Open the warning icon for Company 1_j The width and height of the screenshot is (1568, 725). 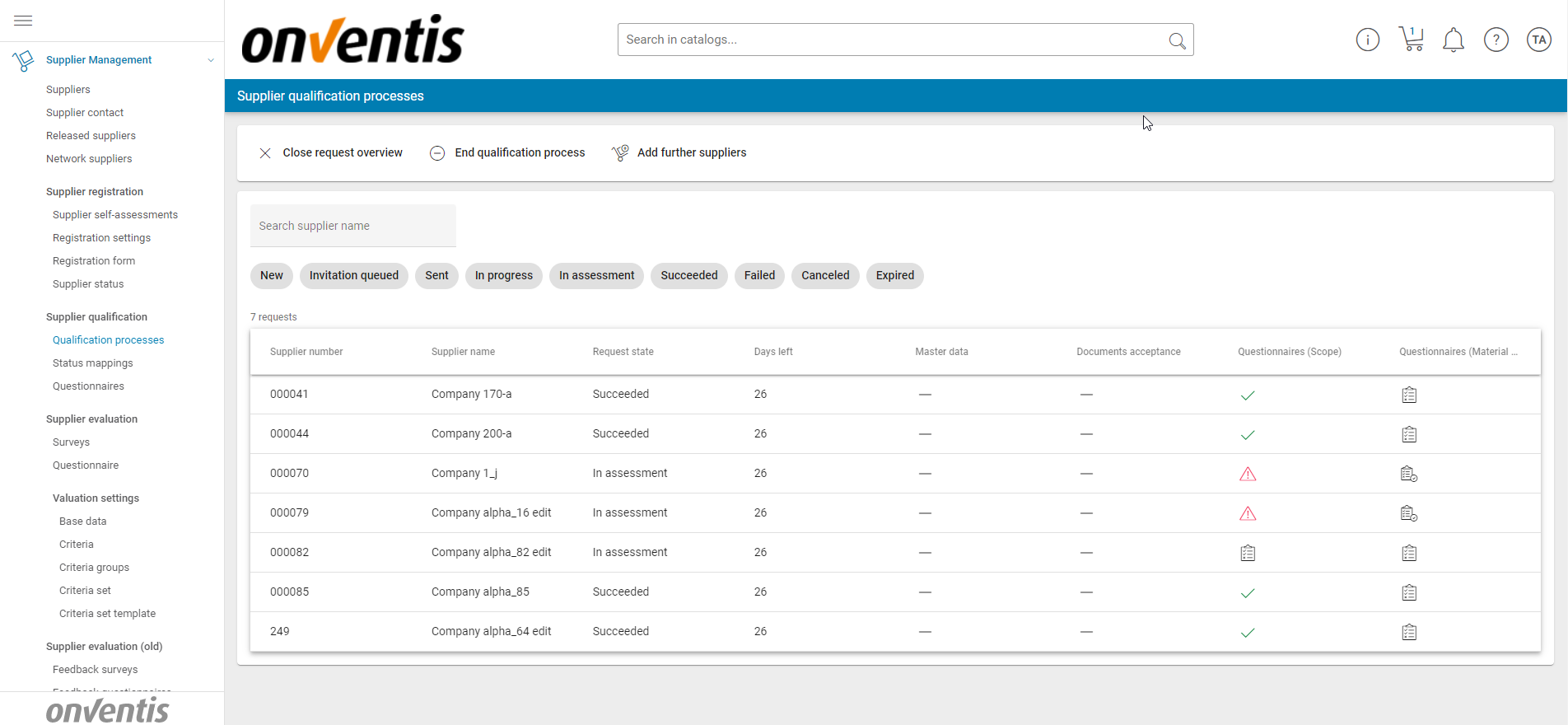[1248, 474]
